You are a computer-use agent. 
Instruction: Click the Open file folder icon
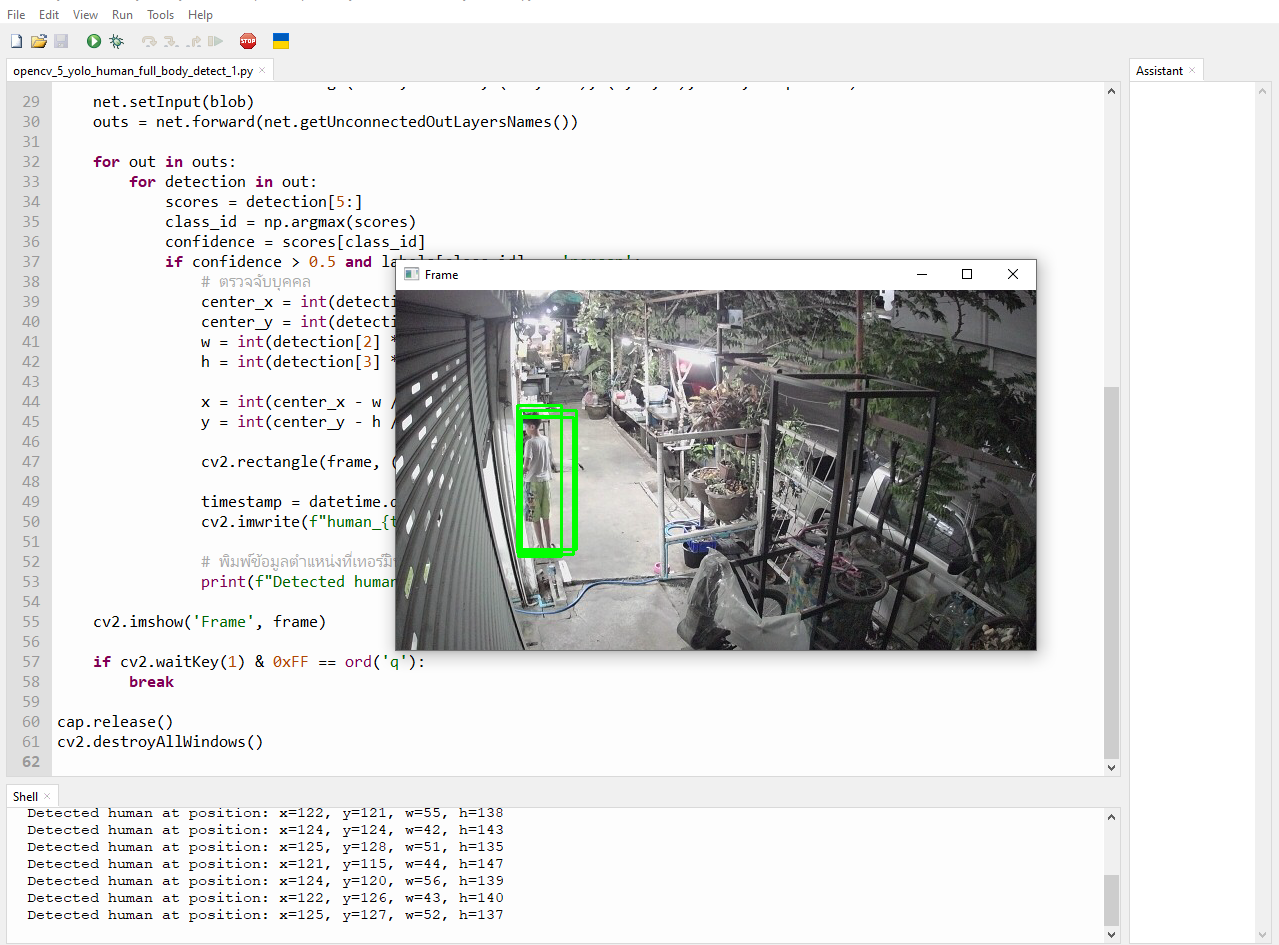click(39, 41)
